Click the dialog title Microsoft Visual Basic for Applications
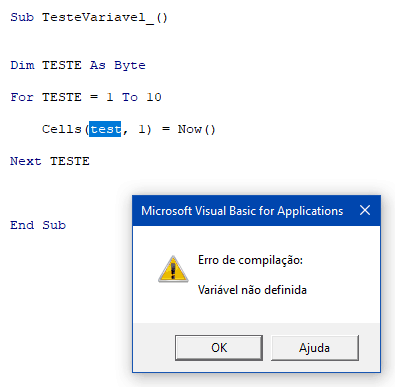This screenshot has height=387, width=395. coord(242,211)
